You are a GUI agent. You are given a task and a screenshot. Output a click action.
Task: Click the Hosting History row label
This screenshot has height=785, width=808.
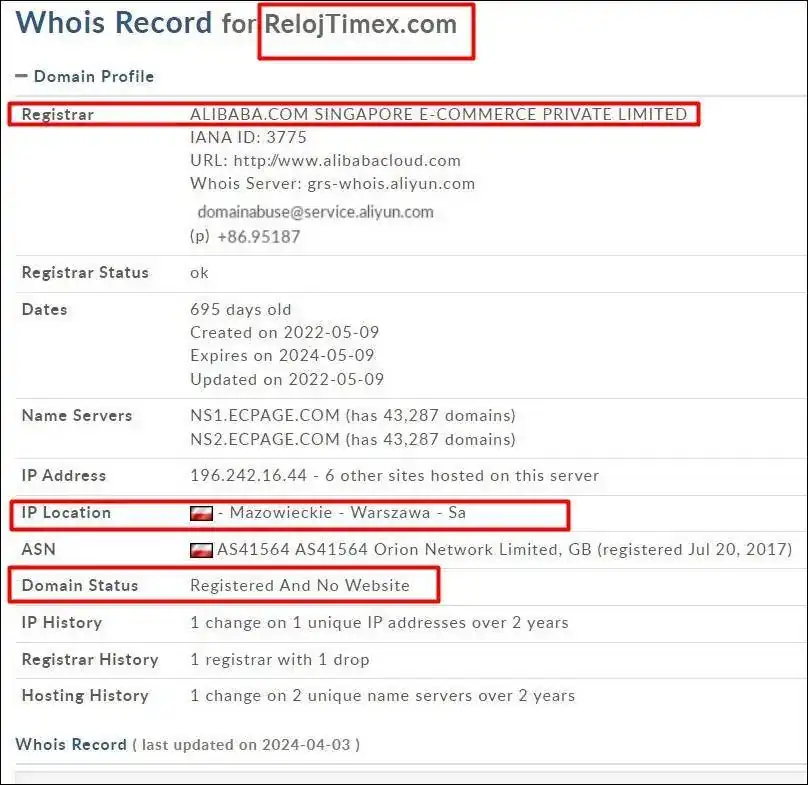[85, 696]
